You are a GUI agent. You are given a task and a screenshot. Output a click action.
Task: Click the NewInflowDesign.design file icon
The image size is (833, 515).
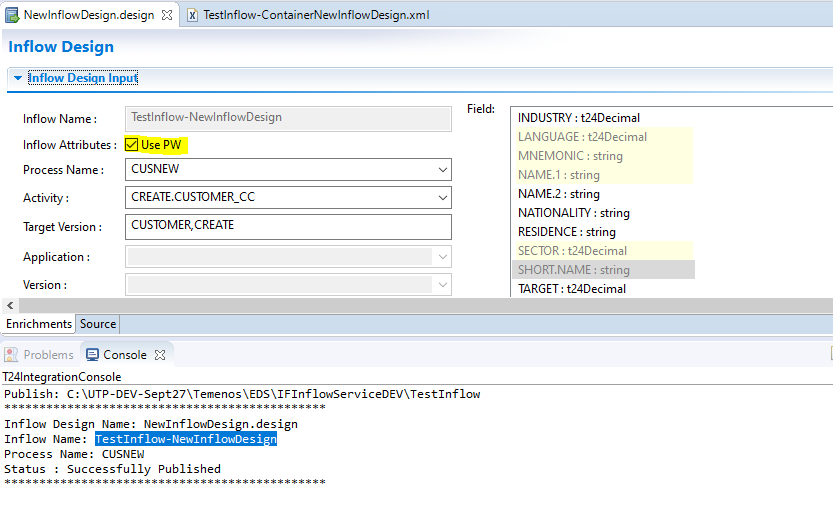pyautogui.click(x=13, y=16)
